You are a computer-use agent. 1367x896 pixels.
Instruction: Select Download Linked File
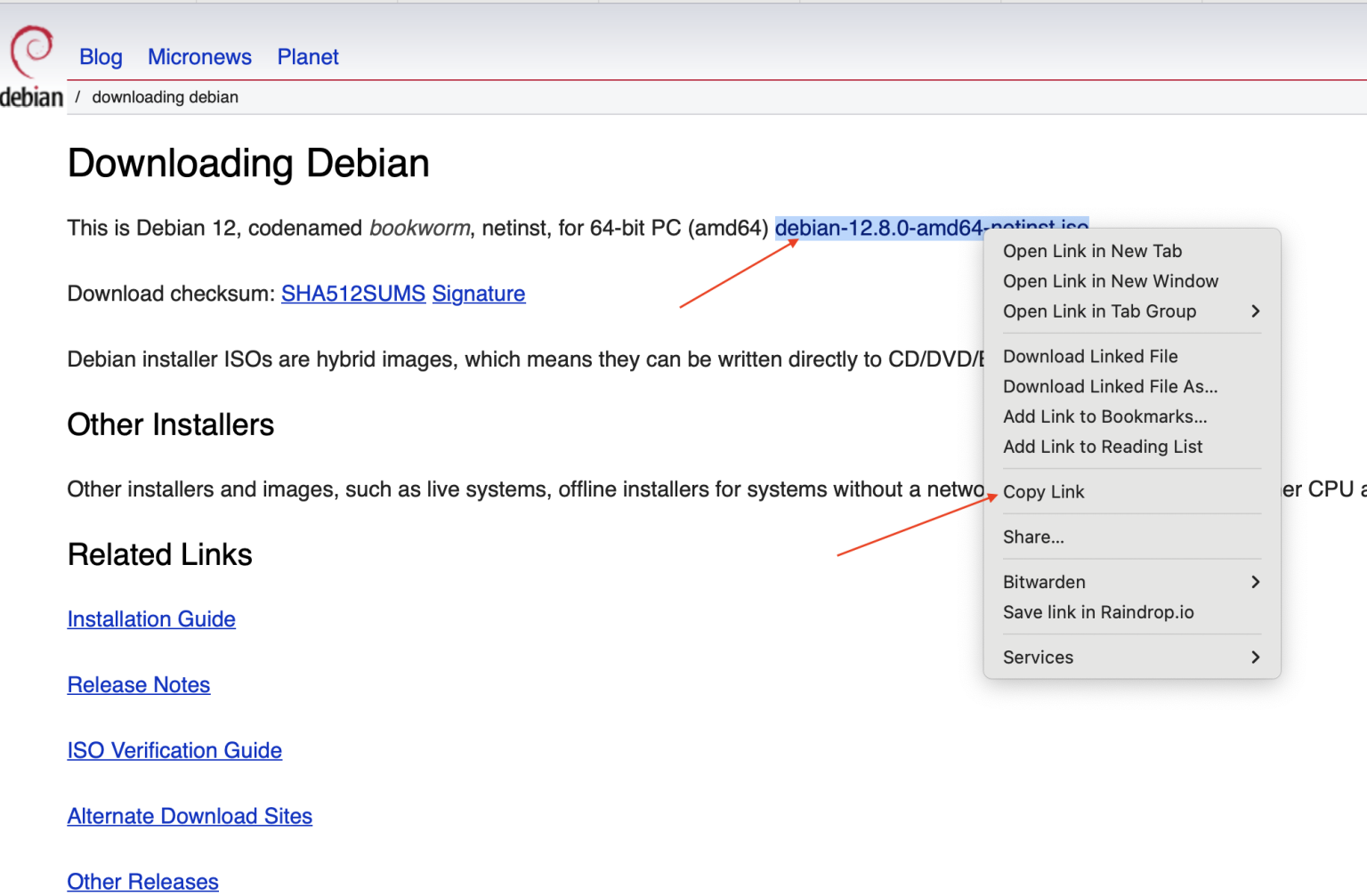pyautogui.click(x=1090, y=356)
